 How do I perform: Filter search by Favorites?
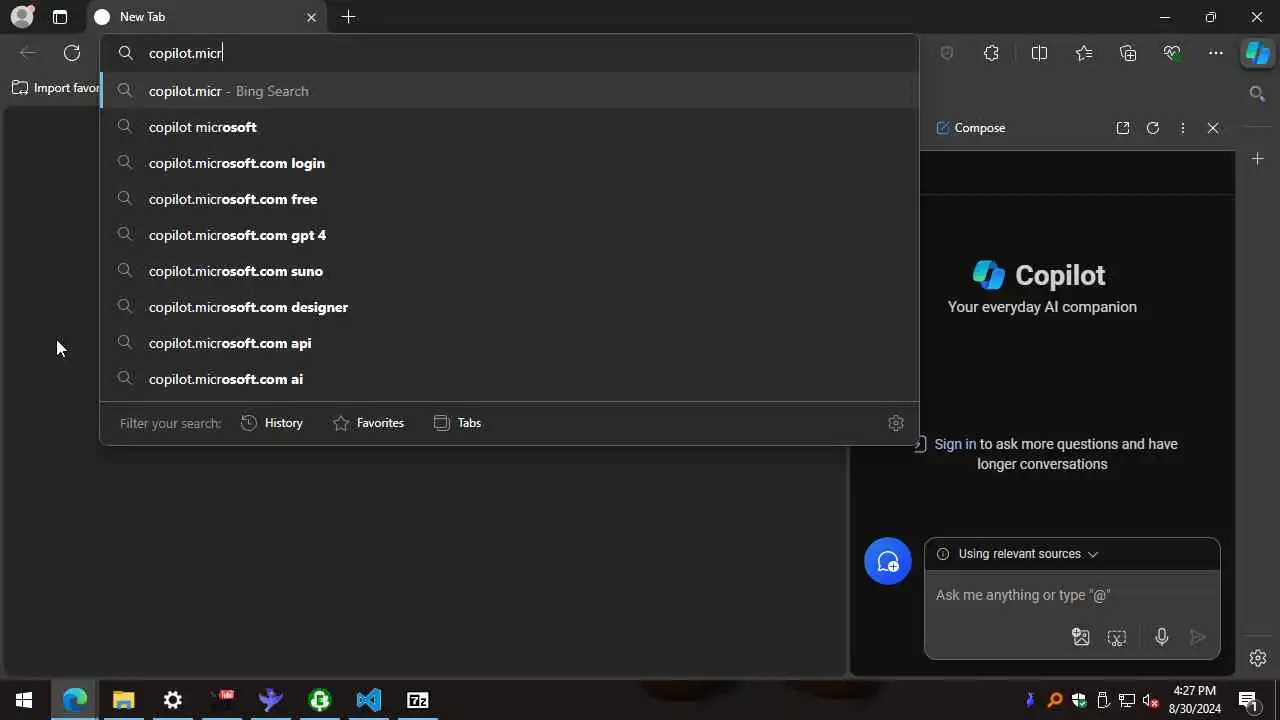tap(368, 423)
